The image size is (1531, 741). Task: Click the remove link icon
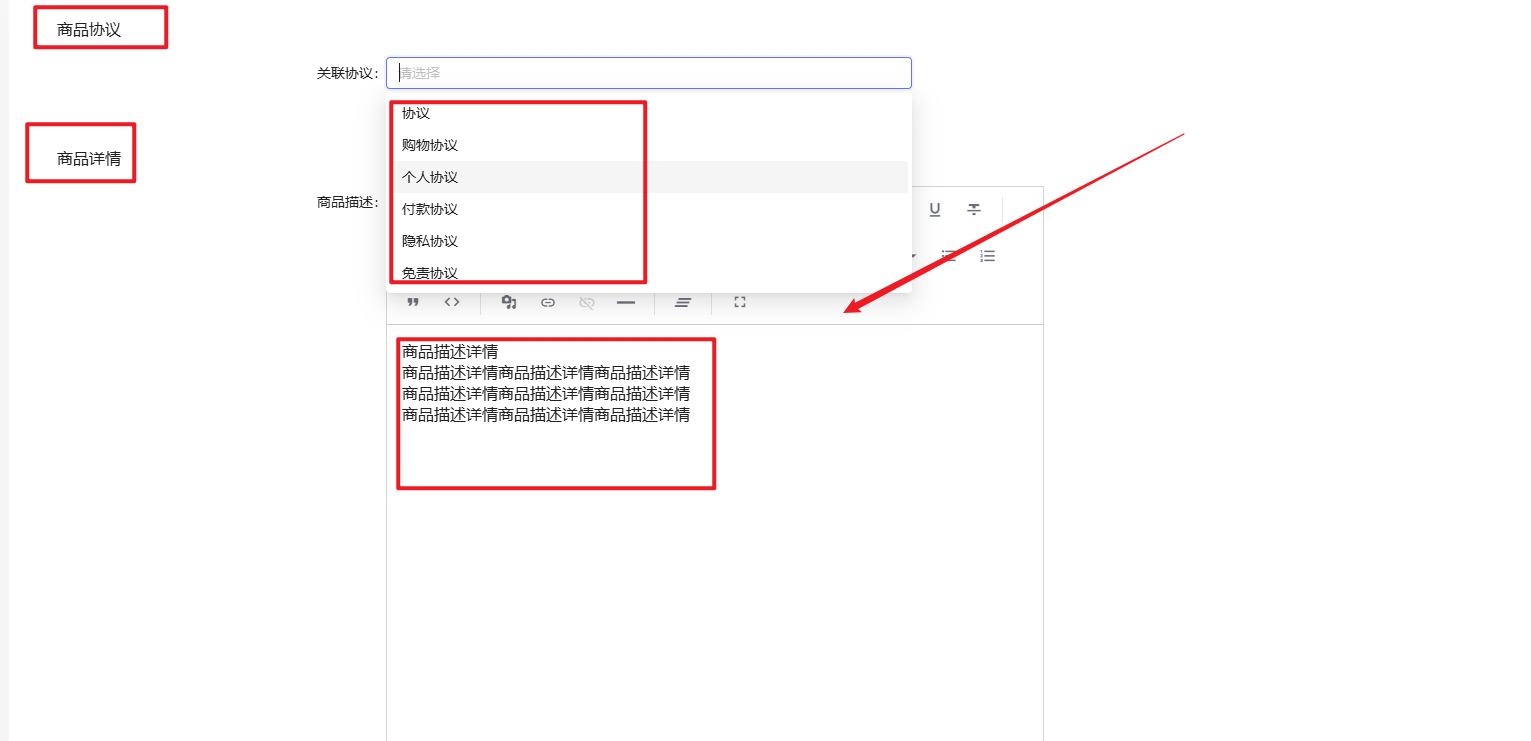click(x=587, y=302)
